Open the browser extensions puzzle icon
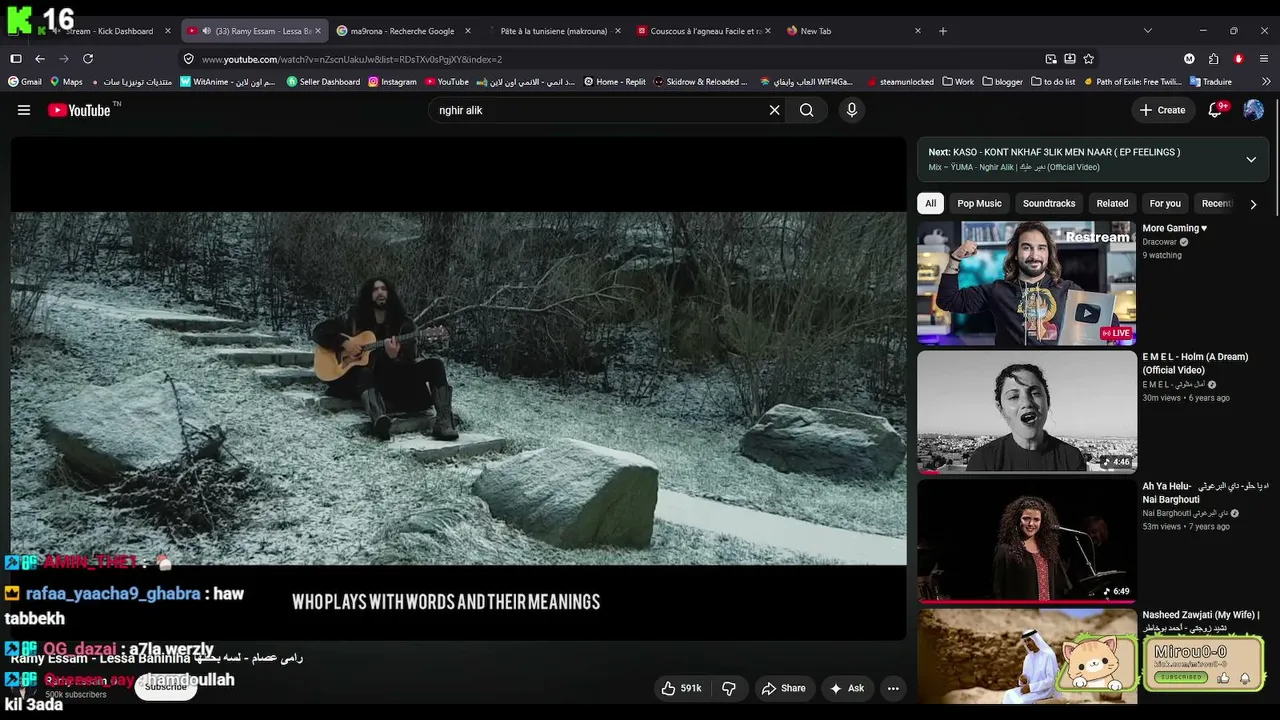Viewport: 1280px width, 720px height. pos(1213,59)
